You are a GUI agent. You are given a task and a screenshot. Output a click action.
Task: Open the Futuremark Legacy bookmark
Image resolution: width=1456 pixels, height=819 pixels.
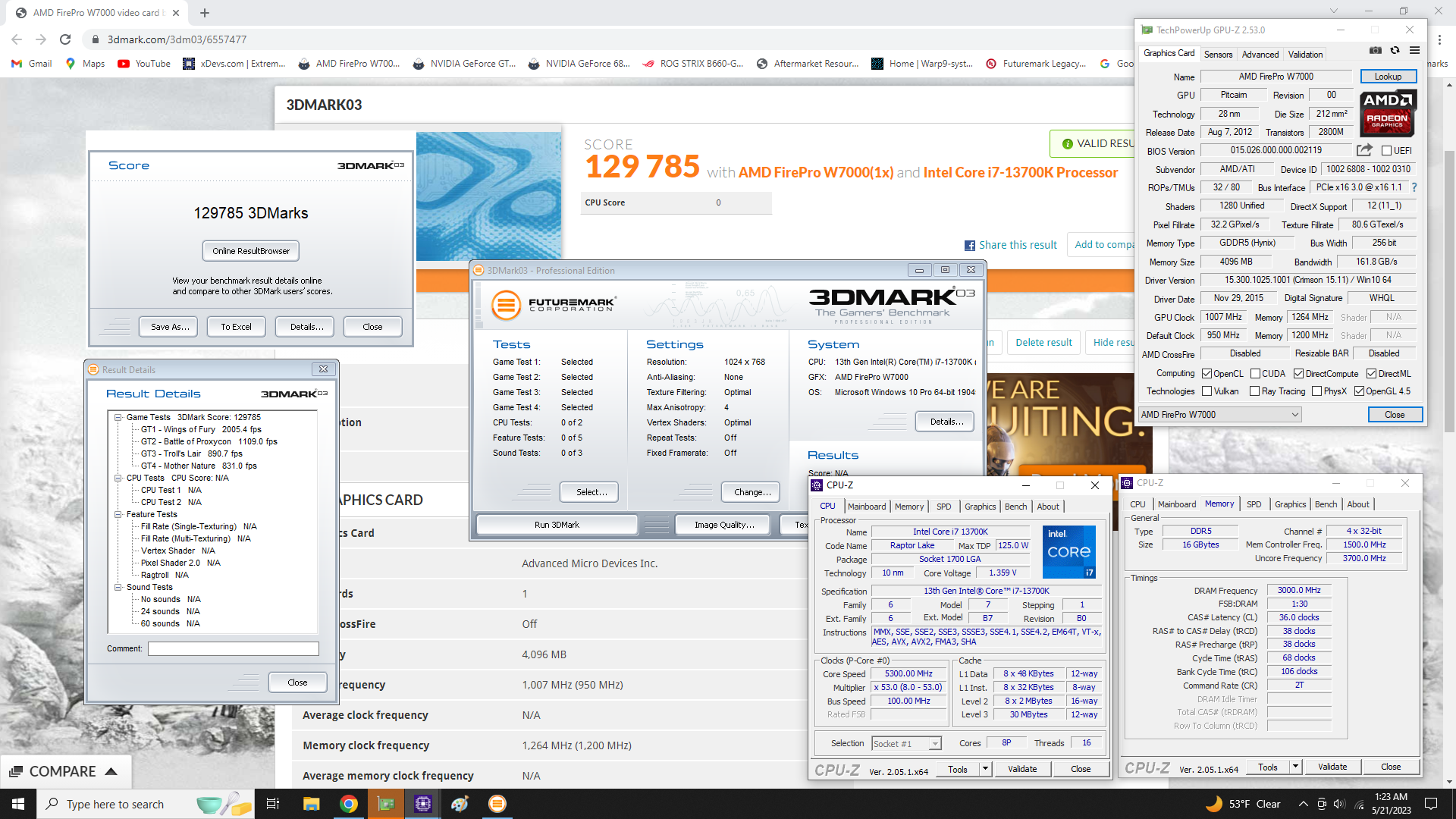(1036, 64)
